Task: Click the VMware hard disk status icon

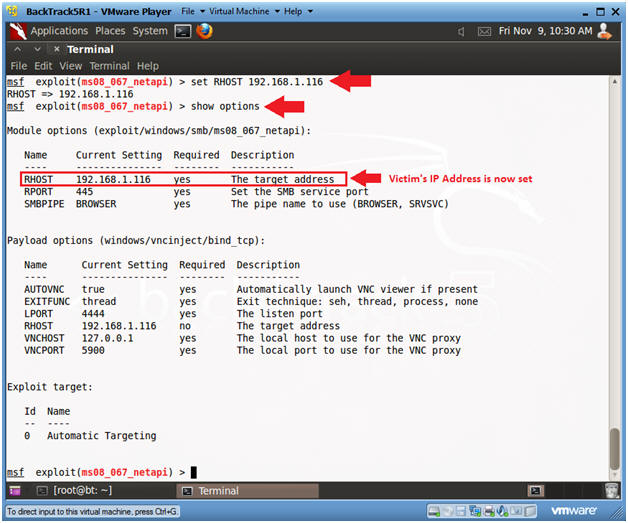Action: [434, 511]
